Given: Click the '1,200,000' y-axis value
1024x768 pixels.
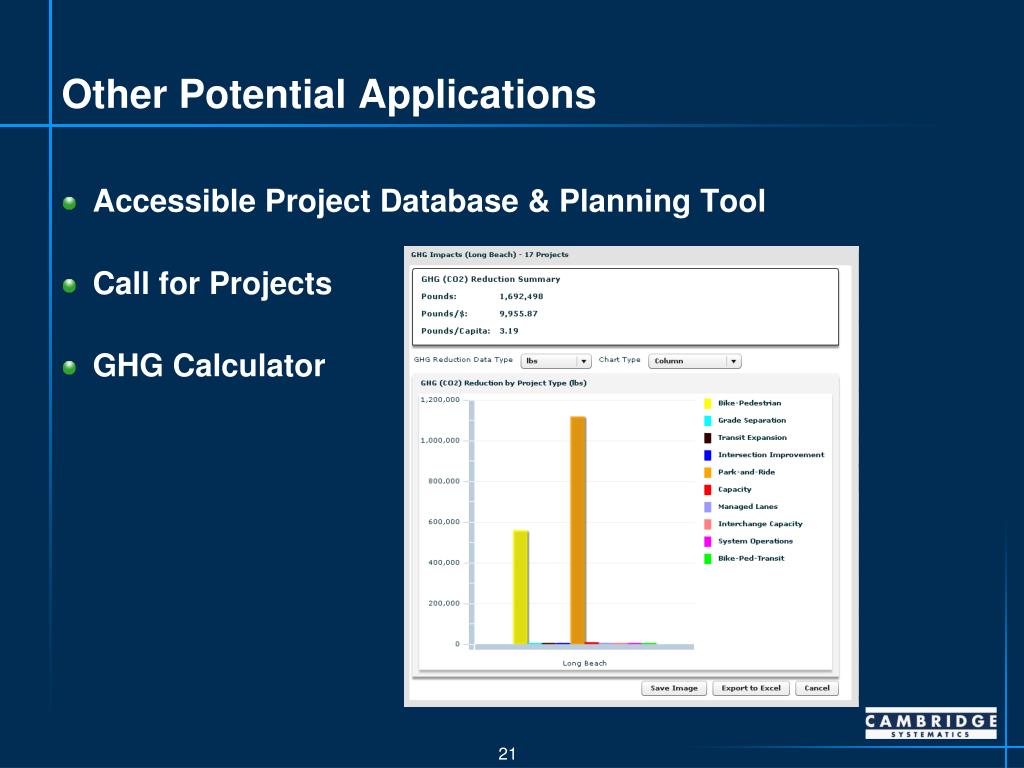Looking at the screenshot, I should point(440,400).
